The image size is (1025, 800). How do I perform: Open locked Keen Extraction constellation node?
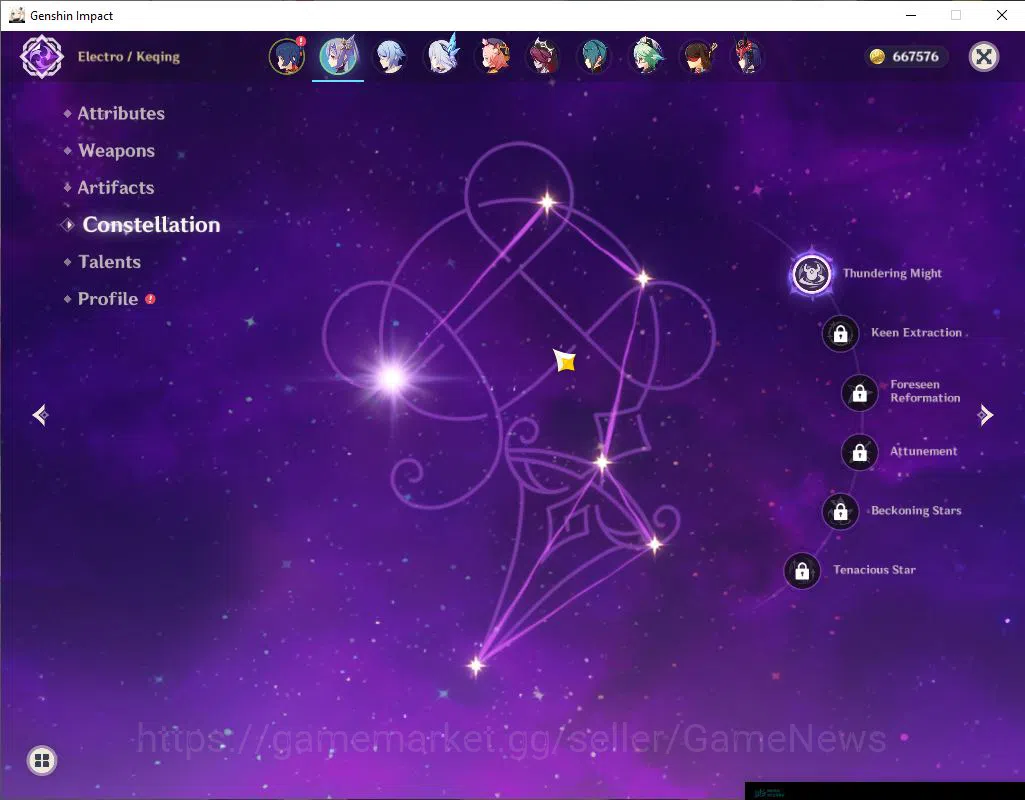(841, 333)
